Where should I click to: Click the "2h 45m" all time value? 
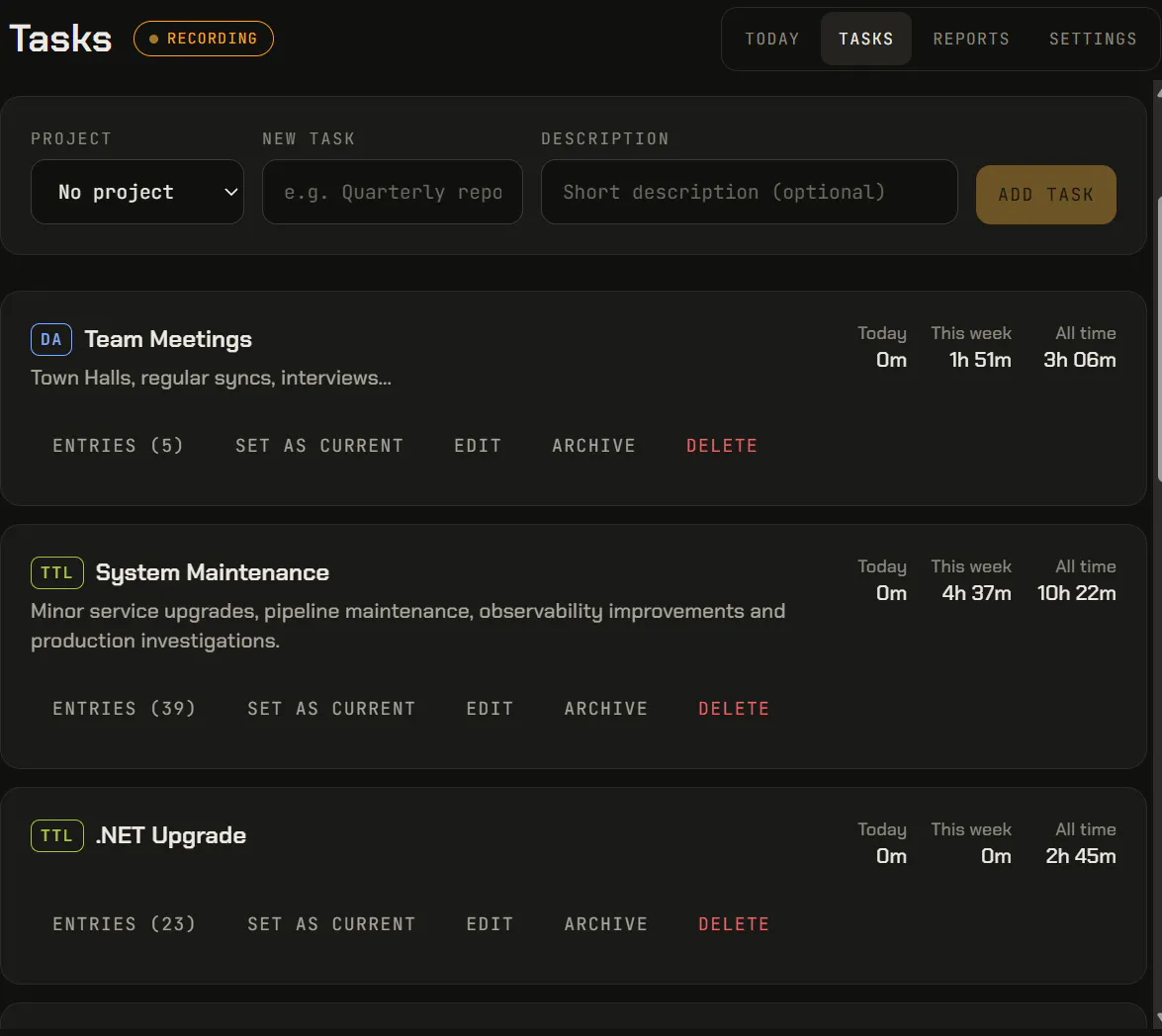1081,856
